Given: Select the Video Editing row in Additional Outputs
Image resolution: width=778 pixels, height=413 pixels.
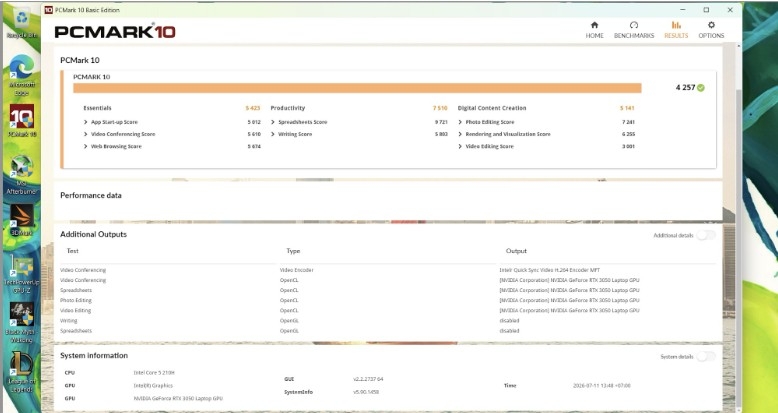Looking at the screenshot, I should (x=388, y=311).
